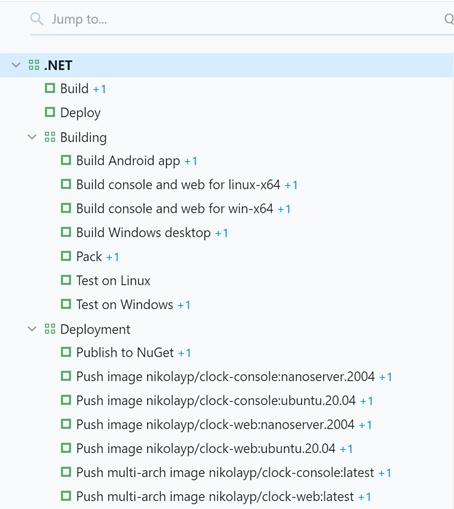Click the .NET project grid icon
The height and width of the screenshot is (509, 454).
[34, 65]
